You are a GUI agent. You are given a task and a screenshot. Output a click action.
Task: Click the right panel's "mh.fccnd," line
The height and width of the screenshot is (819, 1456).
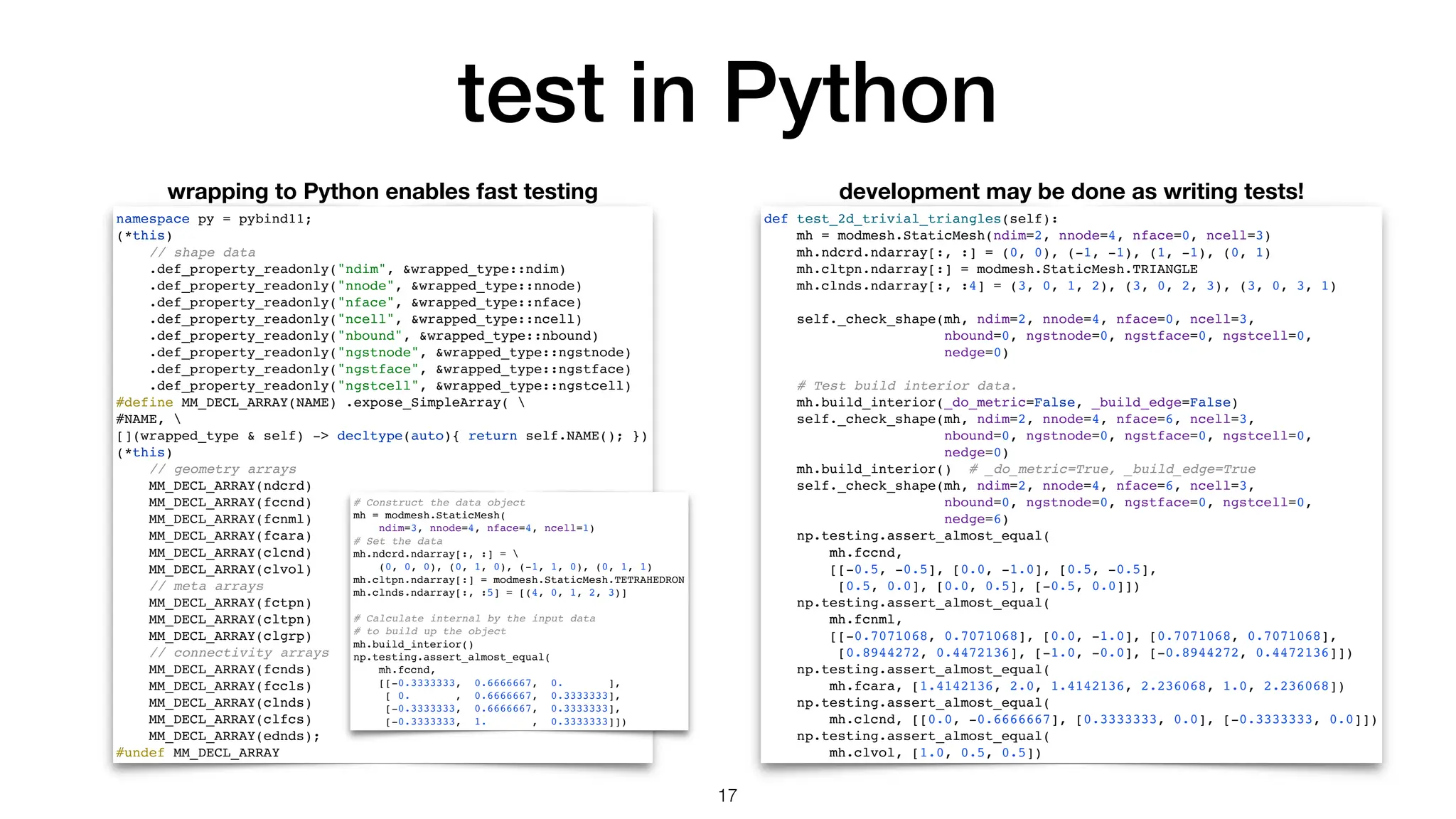coord(866,553)
